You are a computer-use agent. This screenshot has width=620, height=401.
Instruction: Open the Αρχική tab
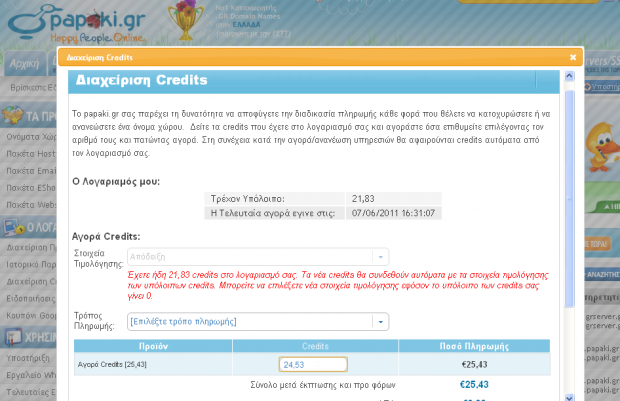[25, 63]
